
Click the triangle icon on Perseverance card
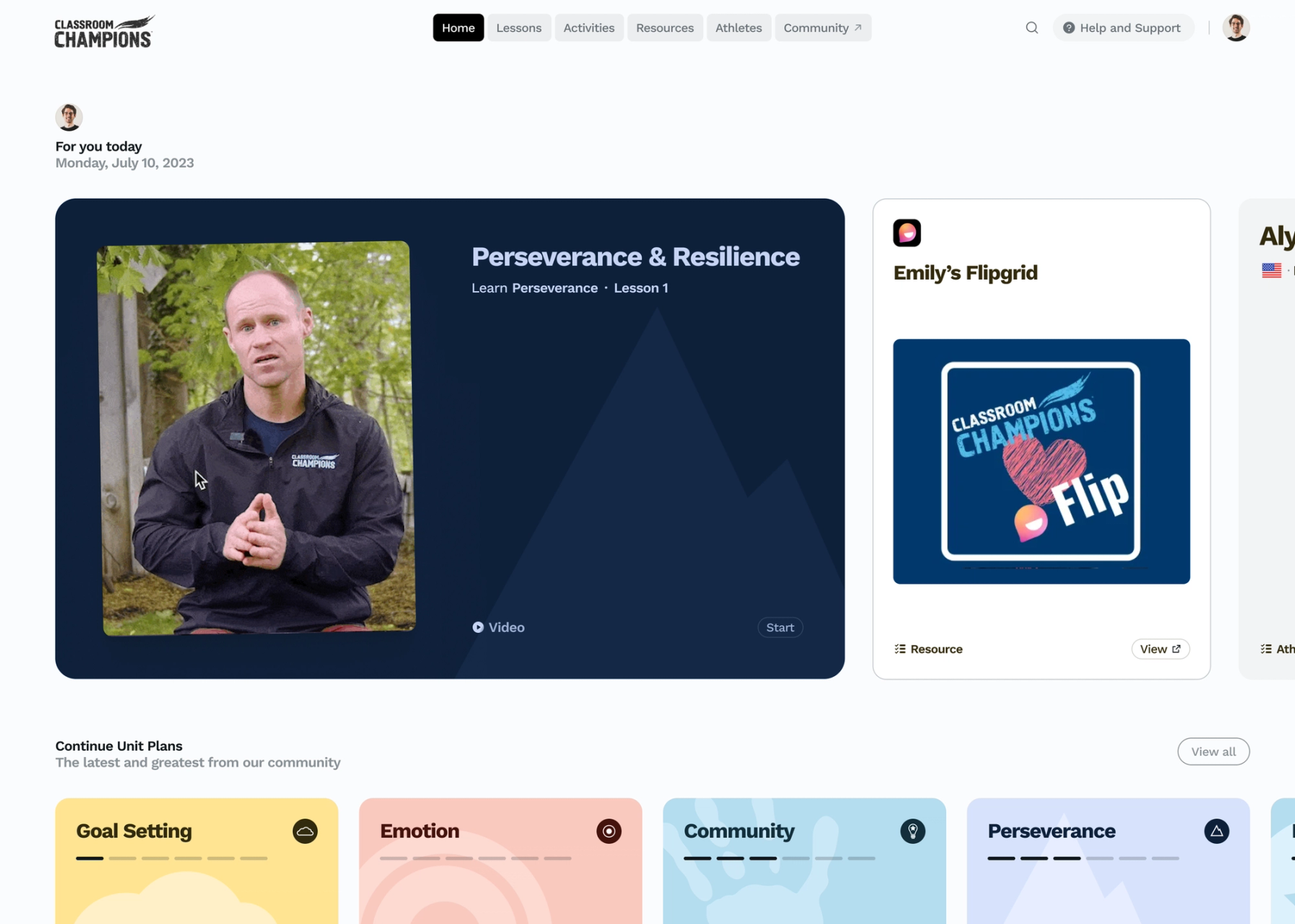(x=1217, y=831)
